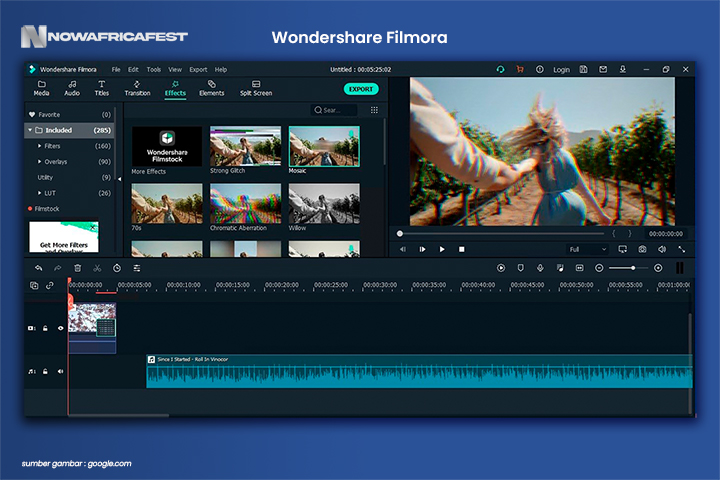This screenshot has height=480, width=720.
Task: Click the display on monitor icon
Action: 623,249
